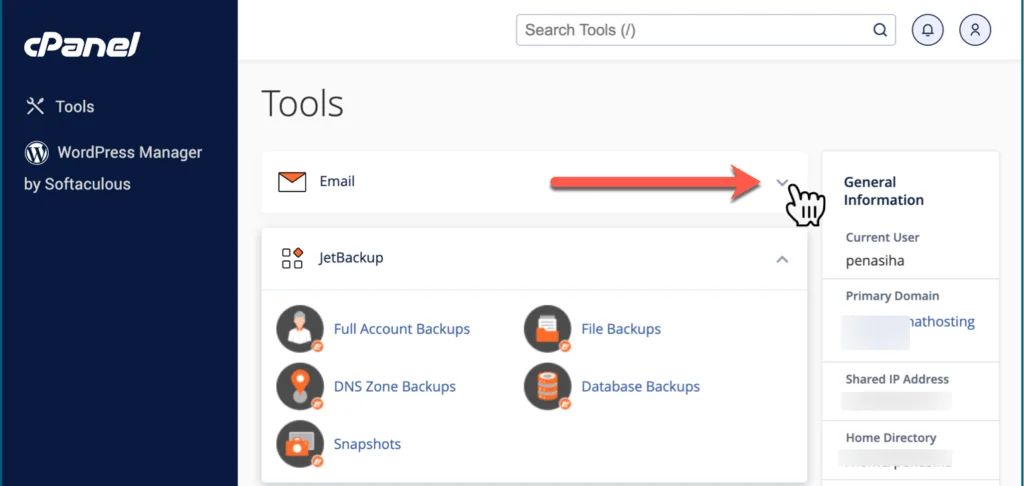1024x486 pixels.
Task: Open the Full Account Backups link
Action: tap(401, 329)
